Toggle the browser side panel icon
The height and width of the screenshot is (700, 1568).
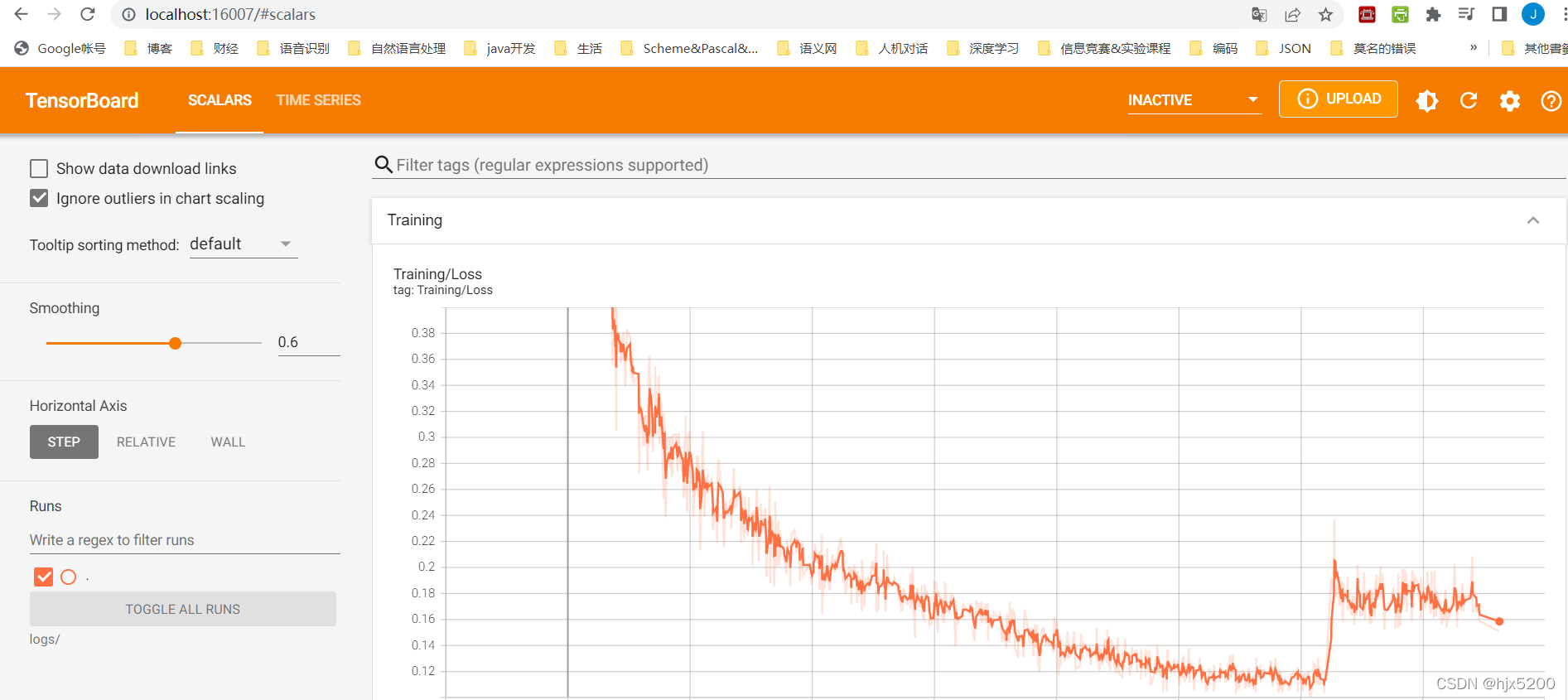coord(1499,14)
